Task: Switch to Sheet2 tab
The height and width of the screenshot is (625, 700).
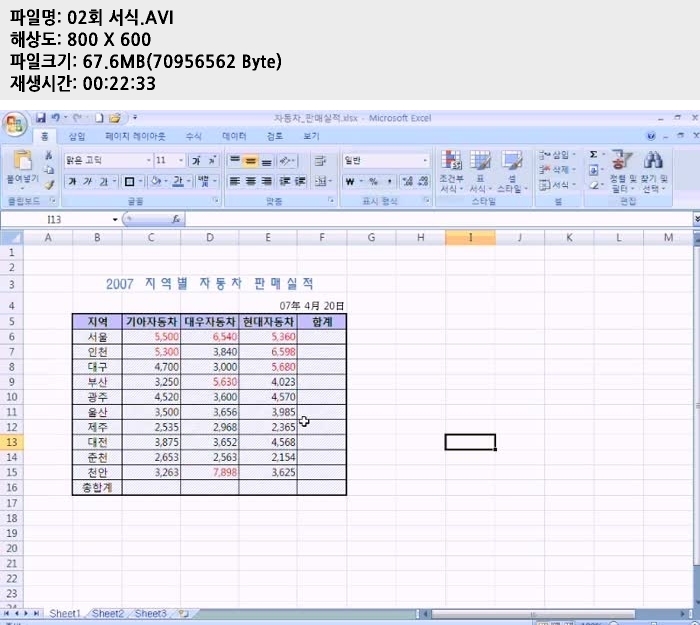Action: (108, 613)
